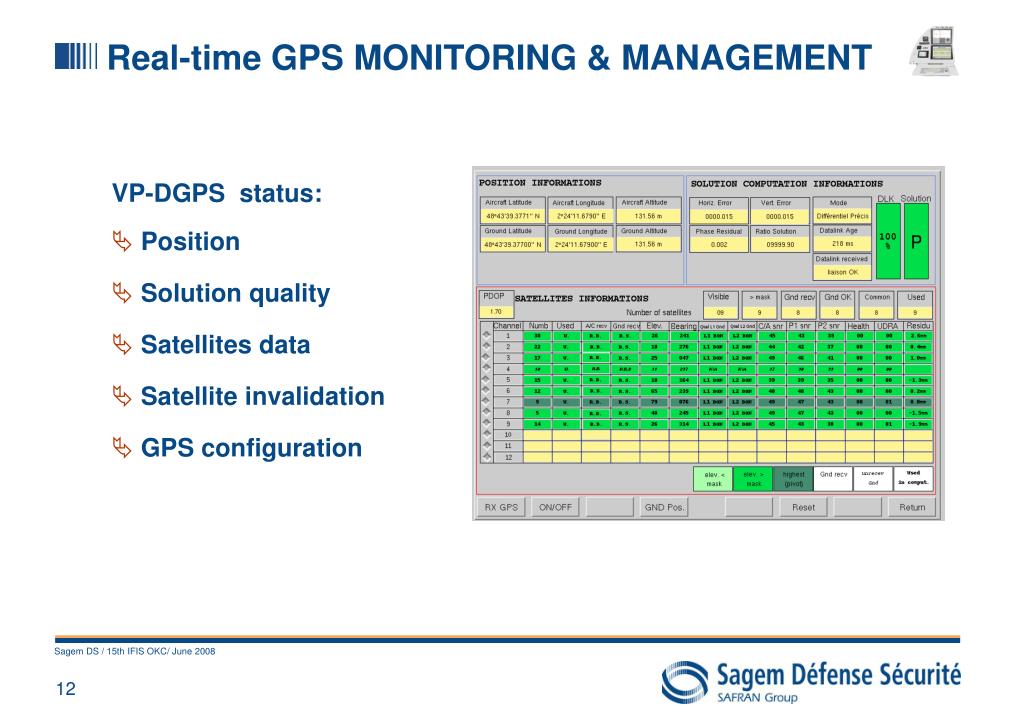Toggle the diamond selector for channel 10
1024x724 pixels.
pyautogui.click(x=486, y=435)
